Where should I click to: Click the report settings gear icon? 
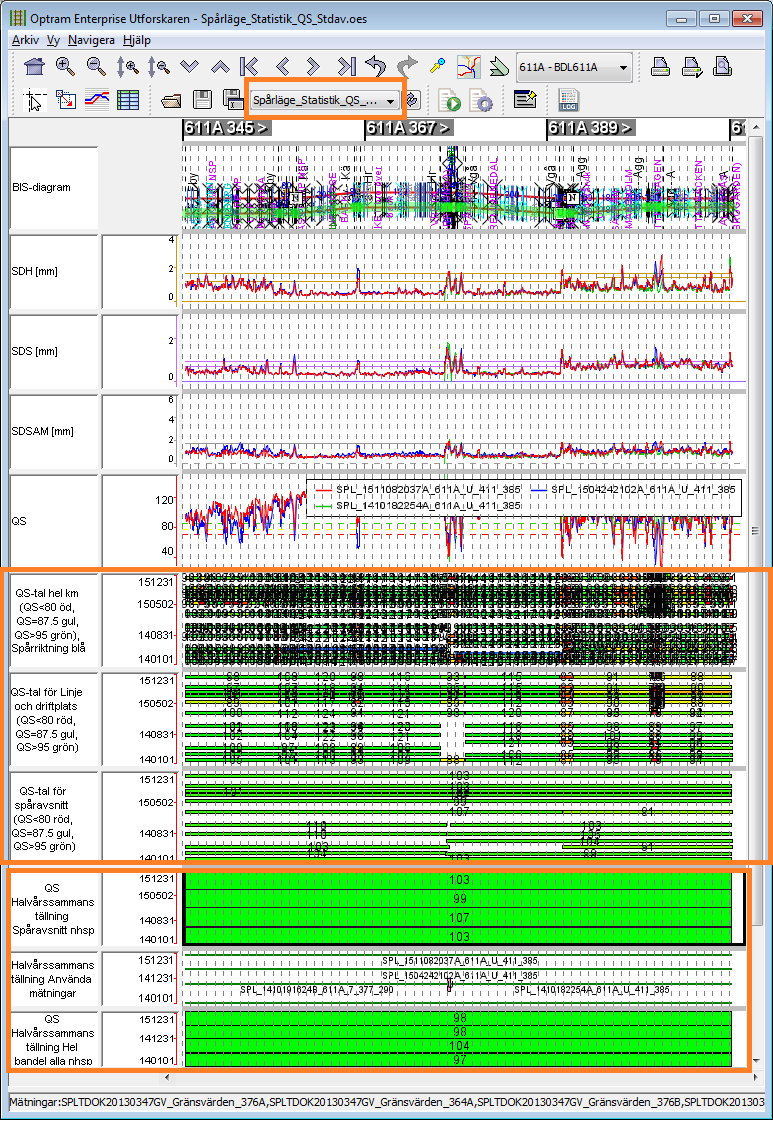[x=481, y=100]
